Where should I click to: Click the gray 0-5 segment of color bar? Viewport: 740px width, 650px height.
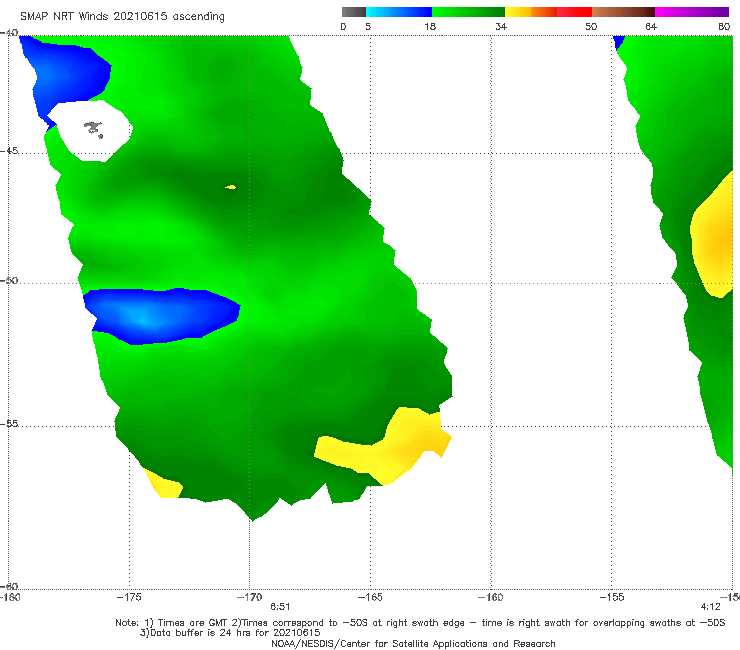[354, 12]
